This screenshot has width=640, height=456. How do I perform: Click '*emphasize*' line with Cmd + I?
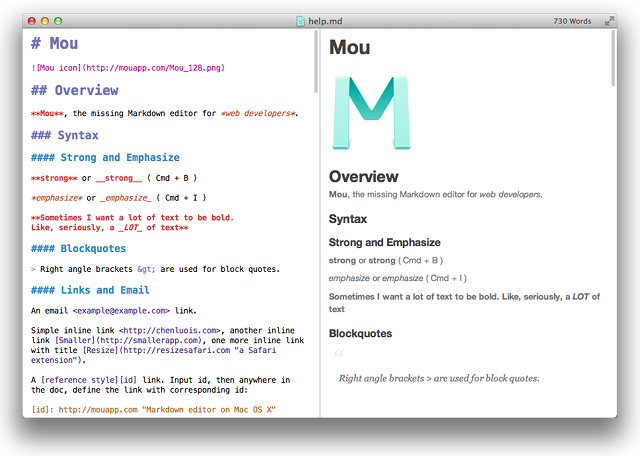click(119, 198)
